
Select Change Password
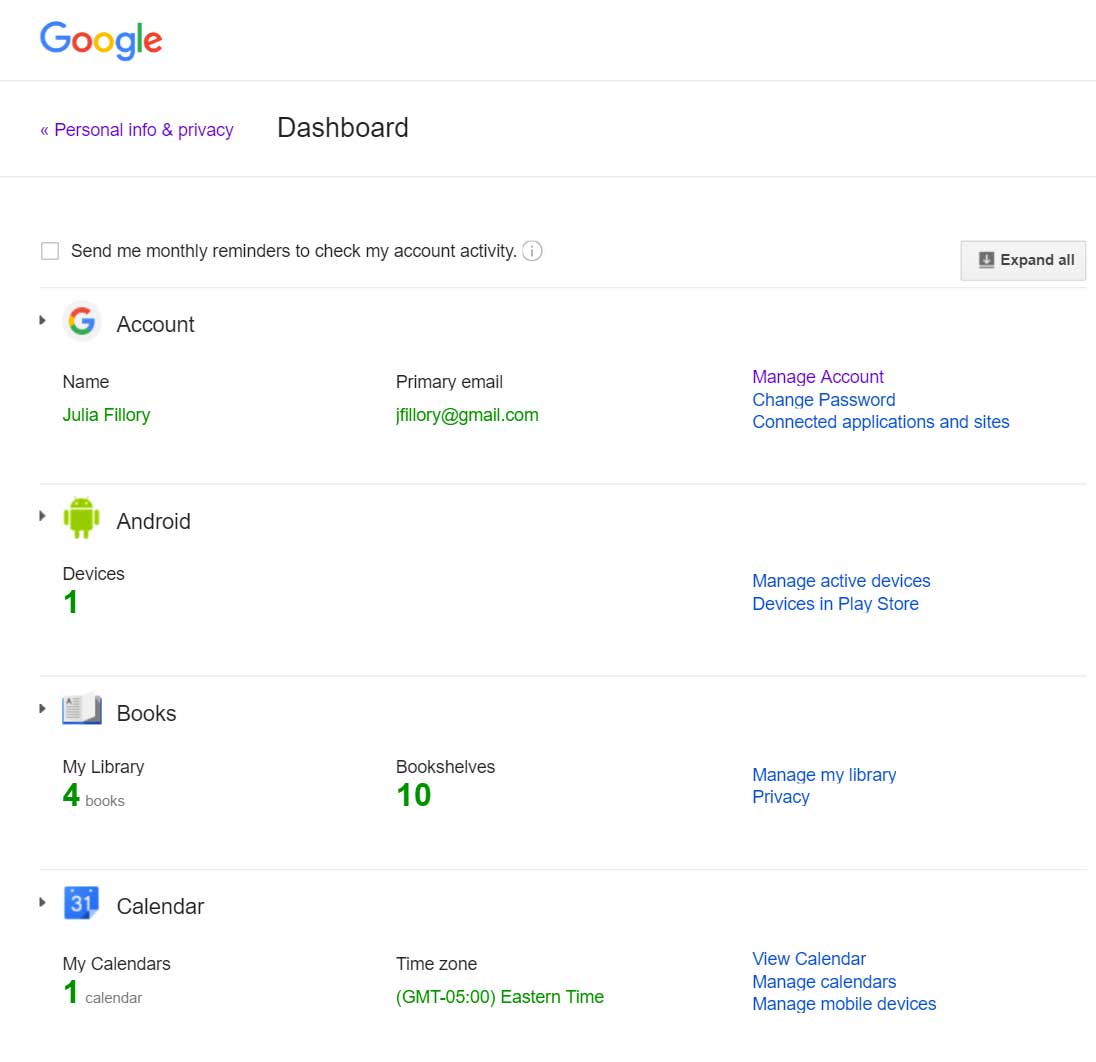point(823,399)
